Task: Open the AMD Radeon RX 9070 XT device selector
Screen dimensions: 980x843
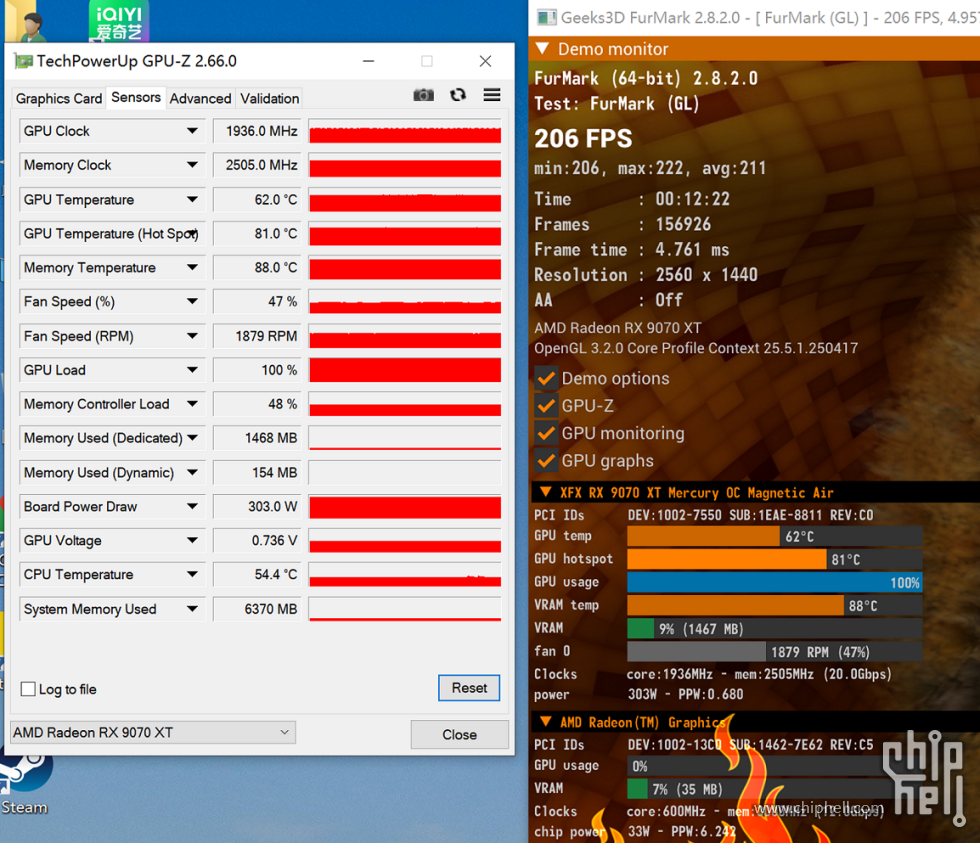Action: tap(153, 732)
